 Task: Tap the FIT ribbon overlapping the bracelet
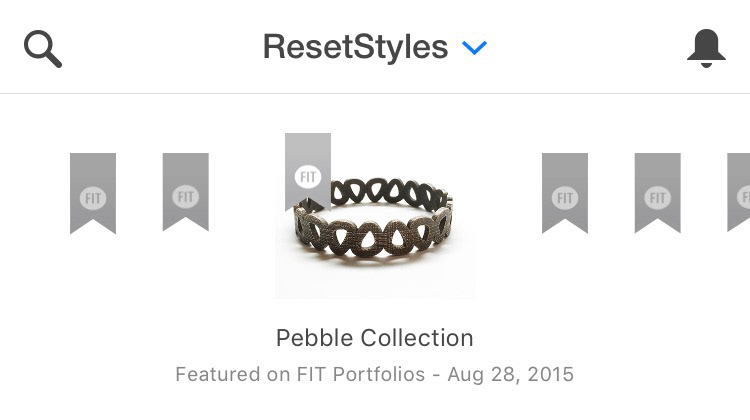308,172
